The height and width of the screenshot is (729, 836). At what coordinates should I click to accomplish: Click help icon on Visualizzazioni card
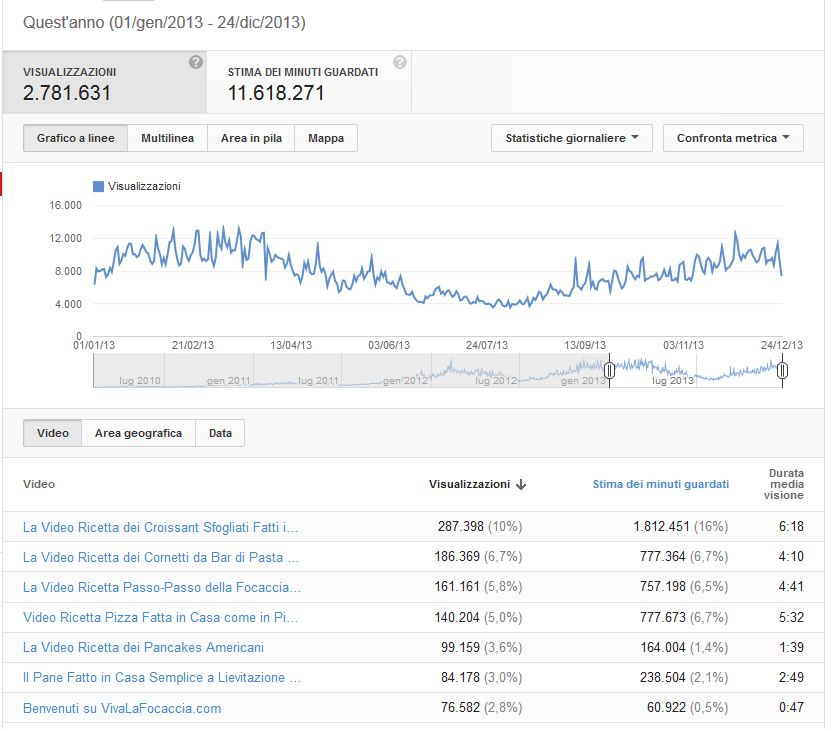pos(196,62)
